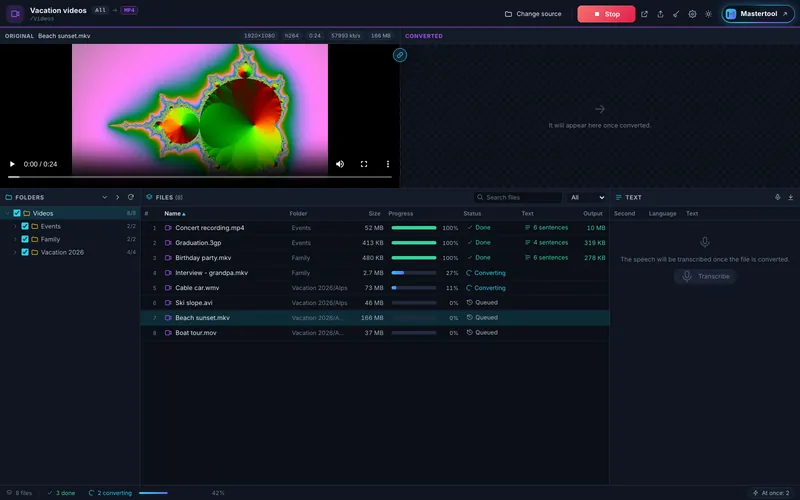Image resolution: width=800 pixels, height=500 pixels.
Task: Sort files by Status column
Action: click(472, 213)
